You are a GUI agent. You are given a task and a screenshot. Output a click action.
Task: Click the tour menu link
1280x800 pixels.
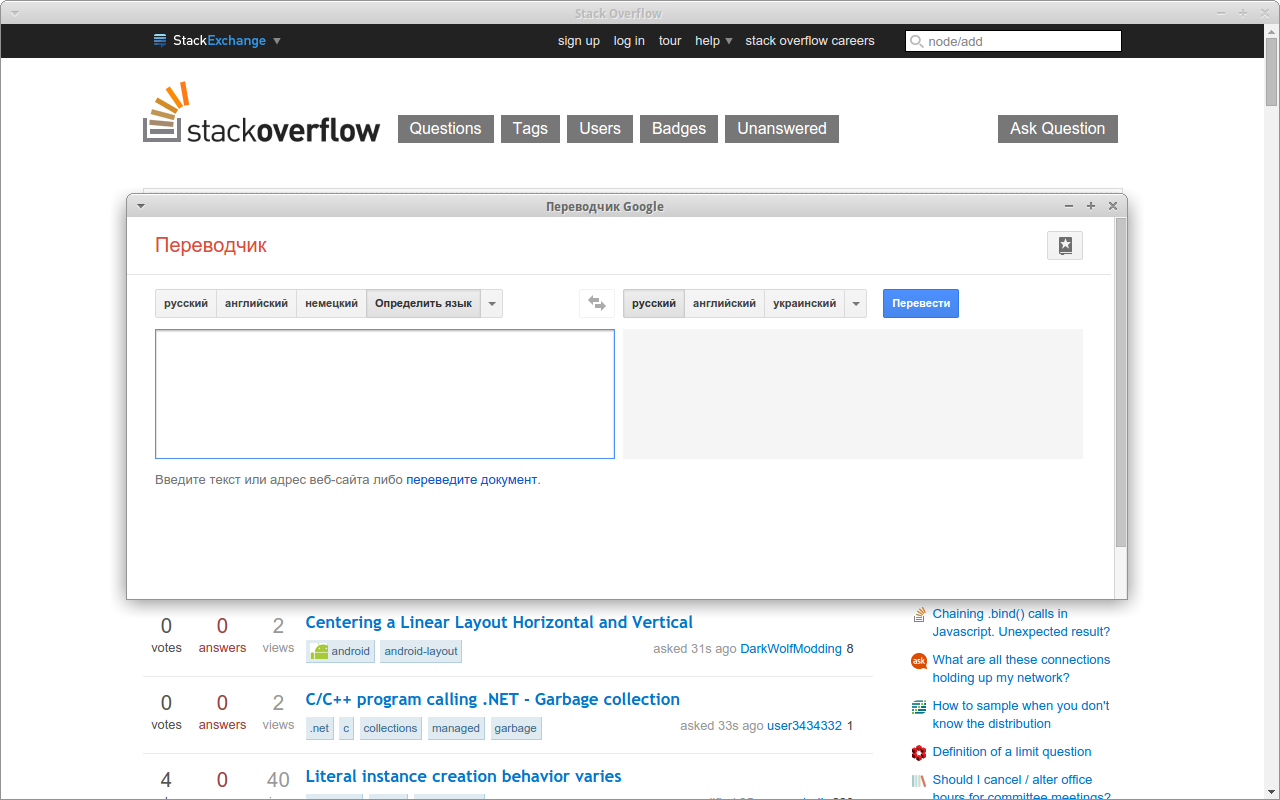click(670, 41)
